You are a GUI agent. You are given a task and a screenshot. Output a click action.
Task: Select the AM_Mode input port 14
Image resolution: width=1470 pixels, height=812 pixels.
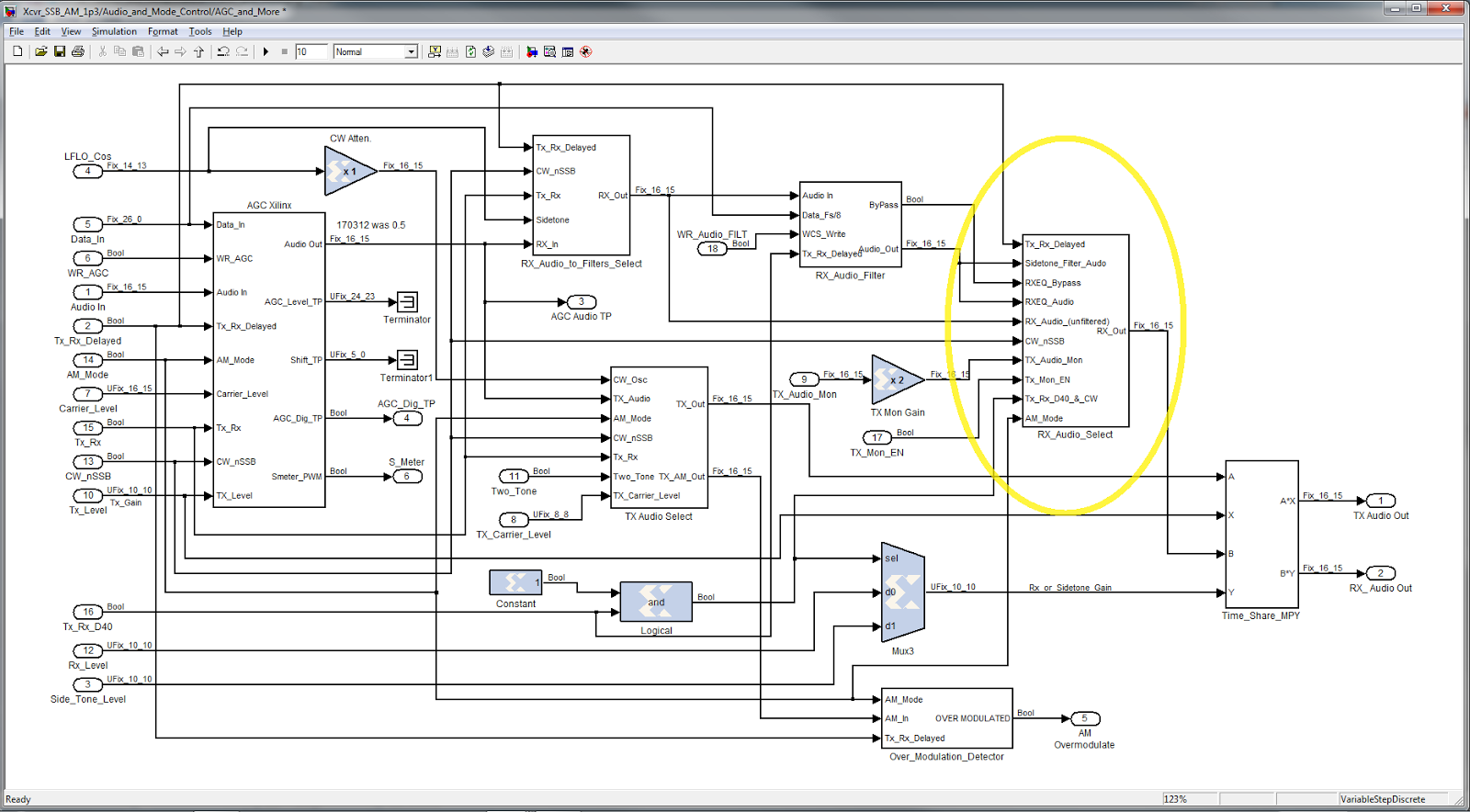coord(87,360)
